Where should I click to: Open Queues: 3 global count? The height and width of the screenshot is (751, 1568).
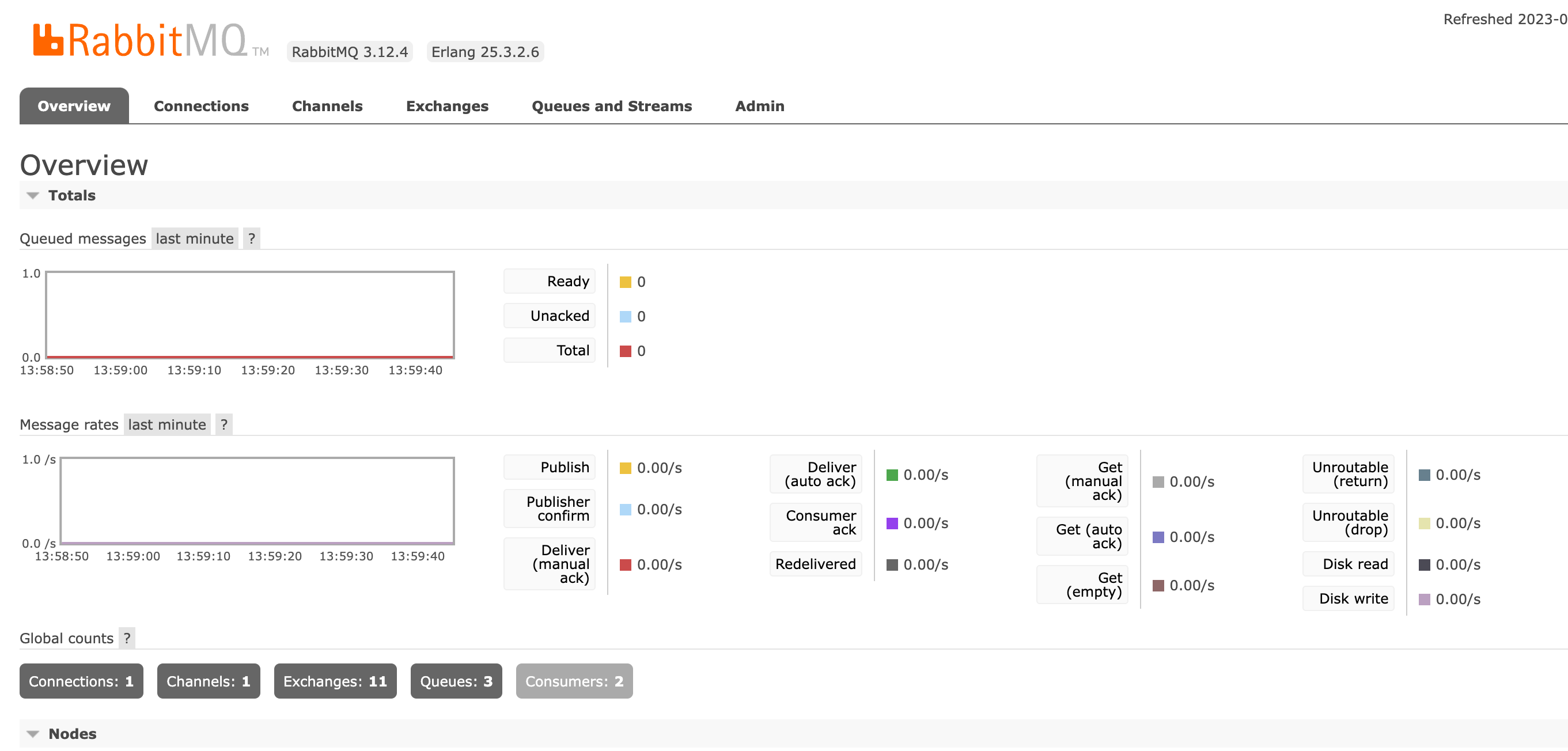tap(456, 681)
